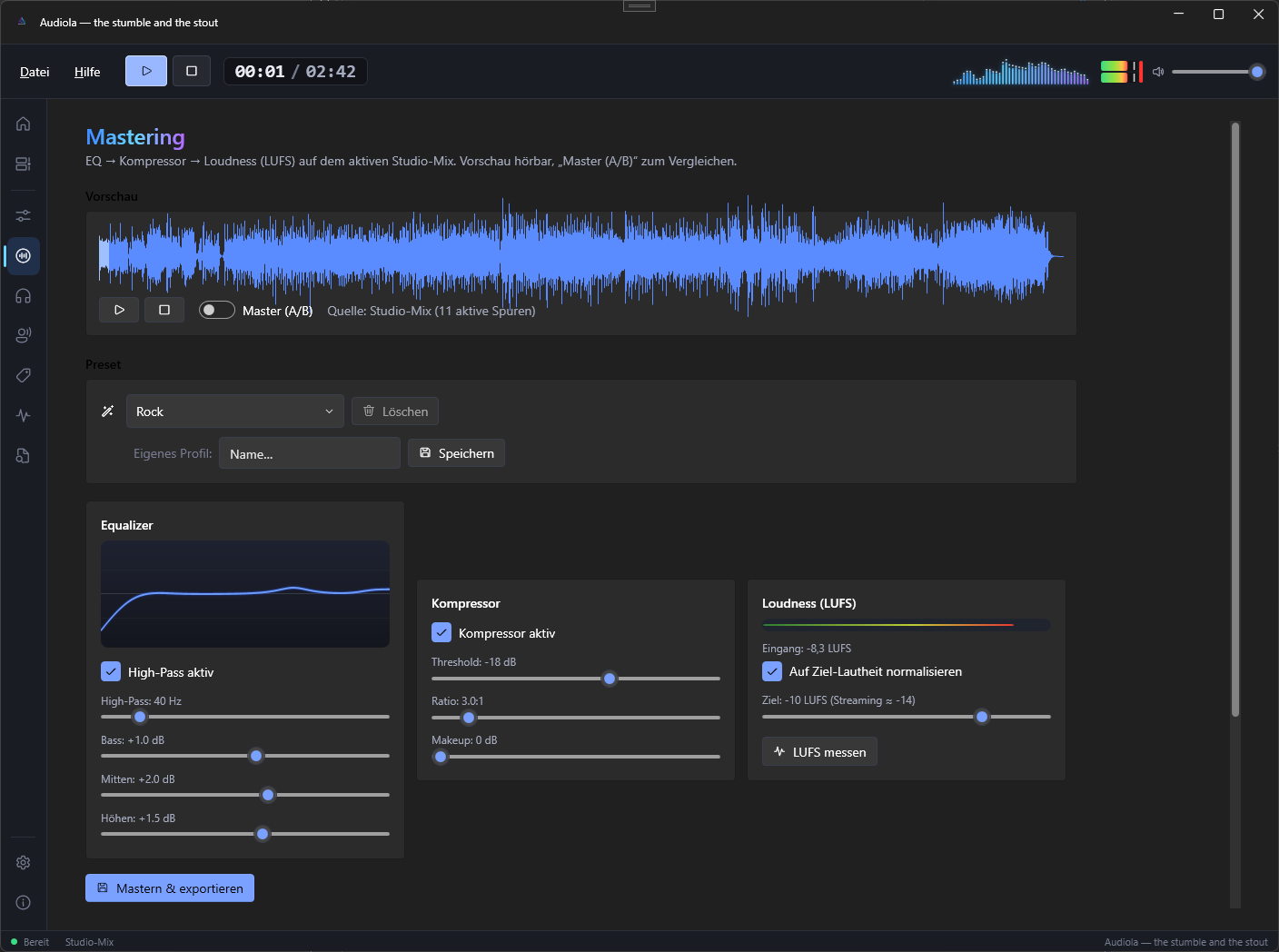The width and height of the screenshot is (1279, 952).
Task: Toggle the Master (A/B) switch
Action: (x=217, y=310)
